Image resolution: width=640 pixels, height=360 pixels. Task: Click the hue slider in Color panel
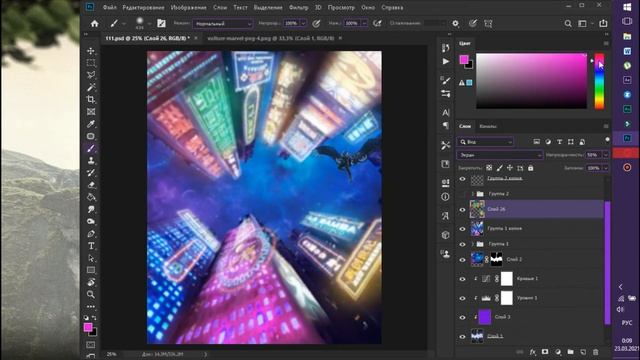599,81
